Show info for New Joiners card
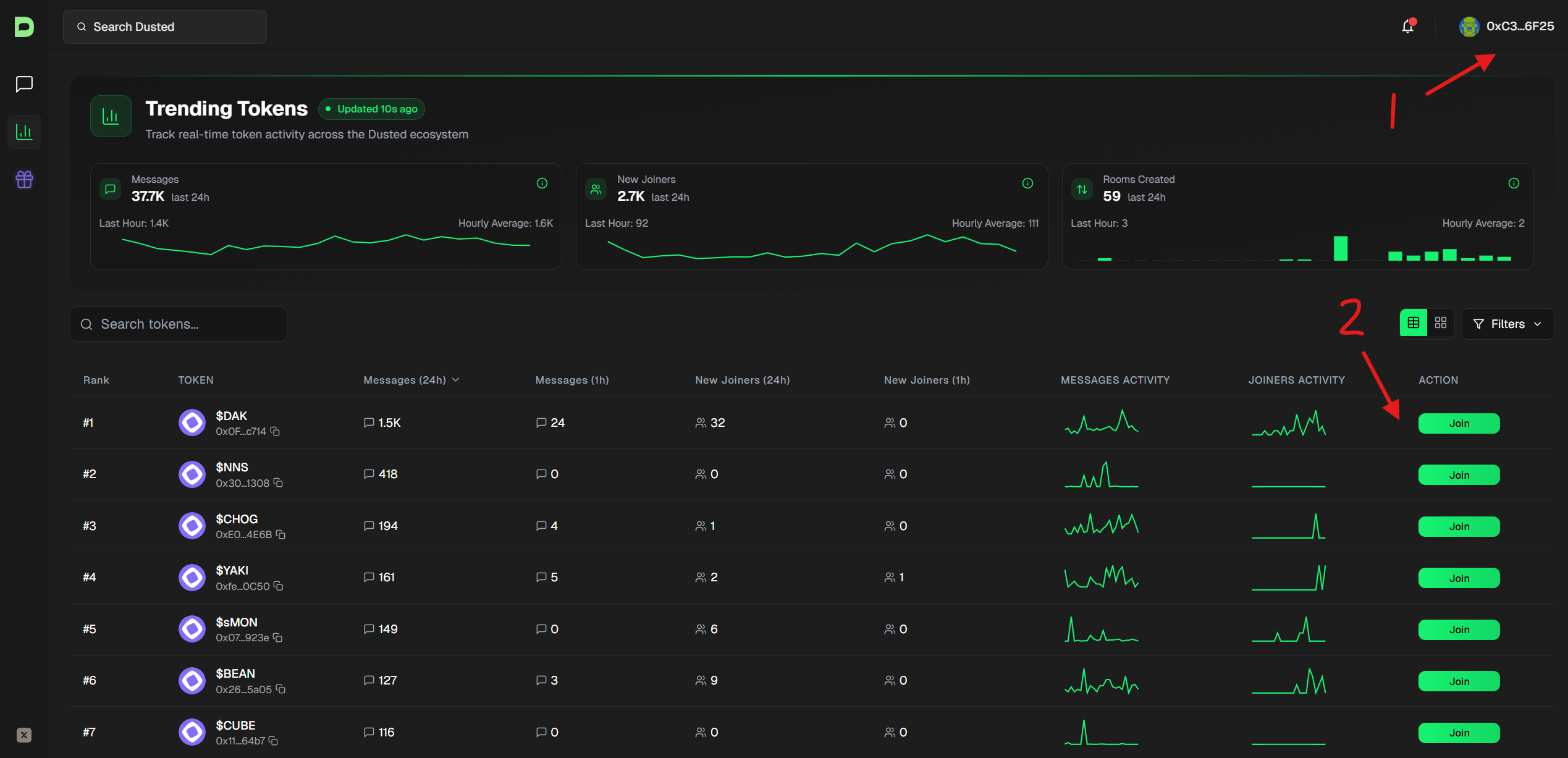Screen dimensions: 1568x758 [x=1027, y=183]
